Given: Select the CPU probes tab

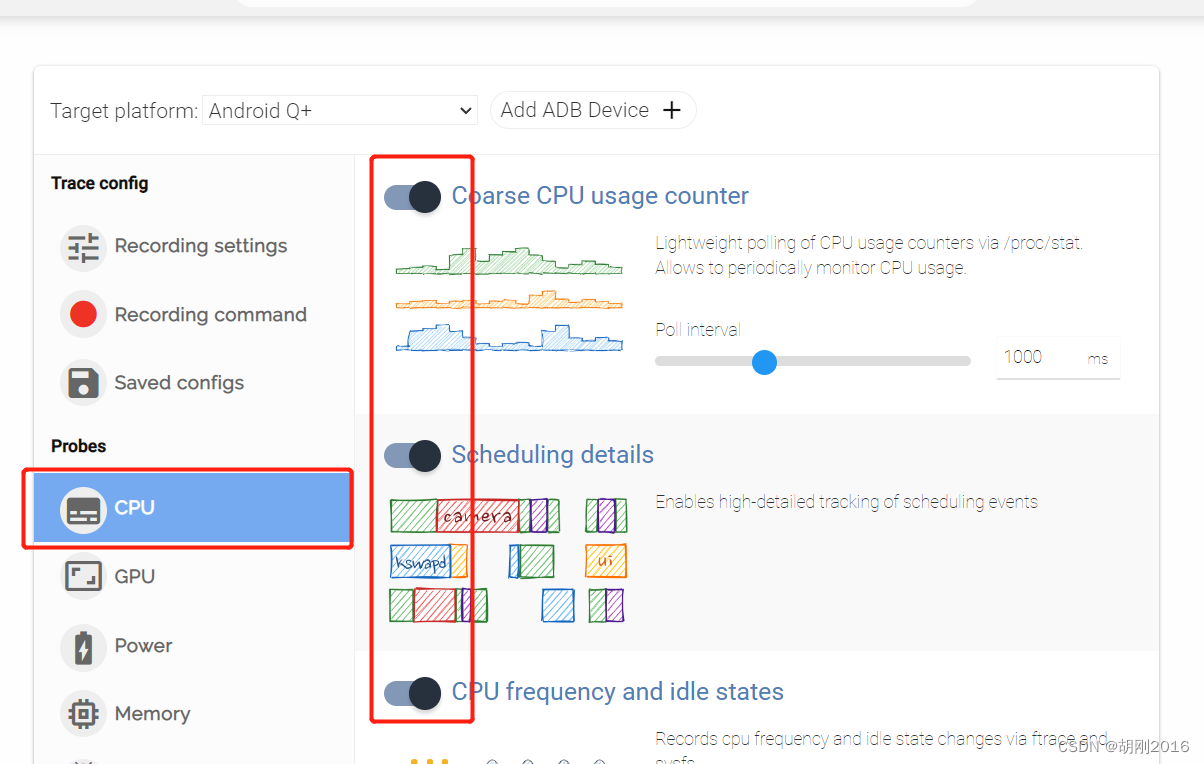Looking at the screenshot, I should (192, 509).
